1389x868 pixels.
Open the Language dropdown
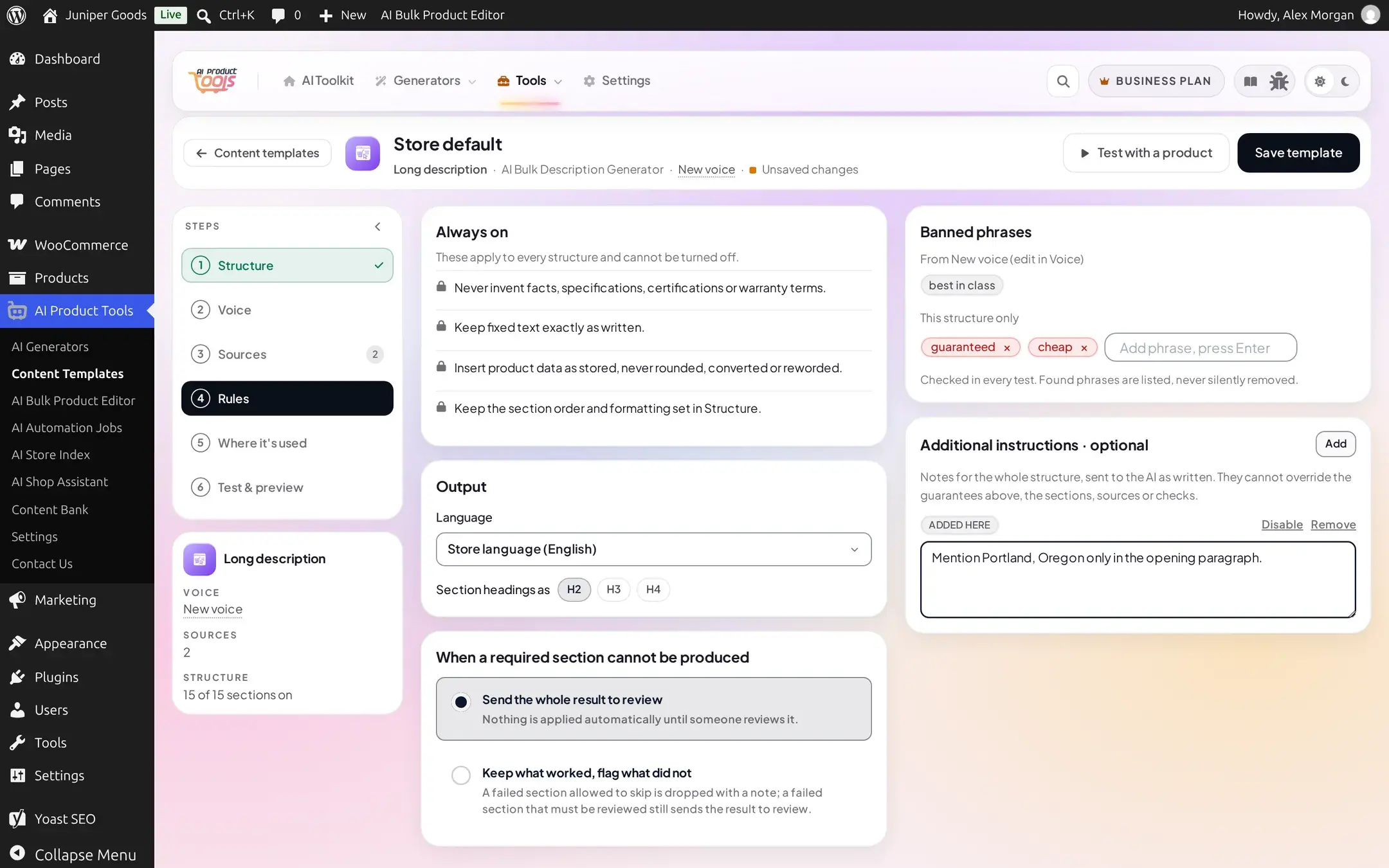(653, 549)
